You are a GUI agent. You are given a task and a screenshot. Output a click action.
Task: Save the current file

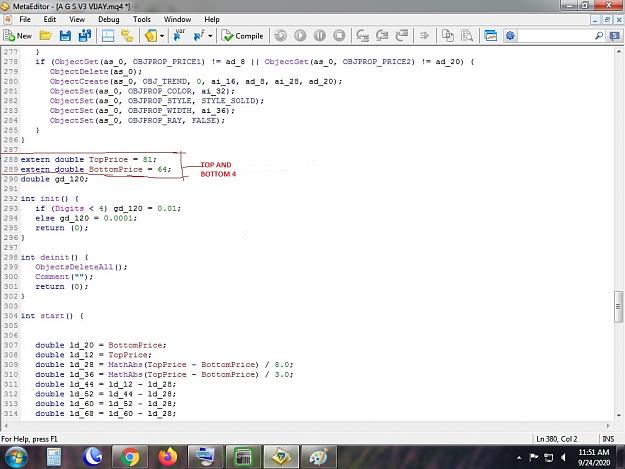click(65, 36)
